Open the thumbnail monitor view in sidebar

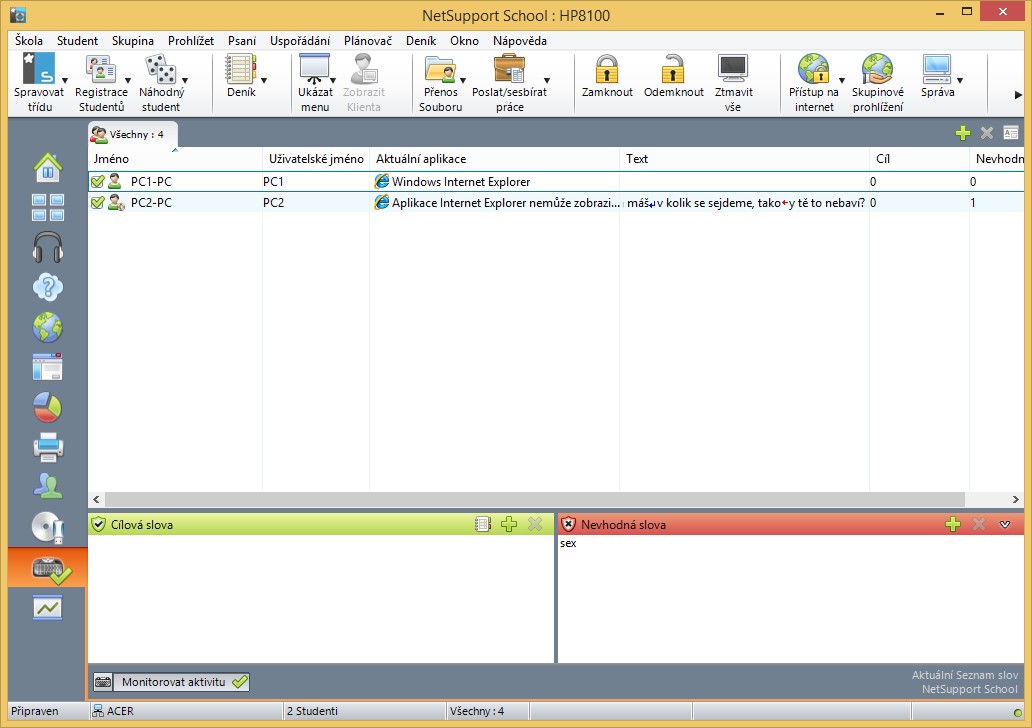pyautogui.click(x=48, y=207)
